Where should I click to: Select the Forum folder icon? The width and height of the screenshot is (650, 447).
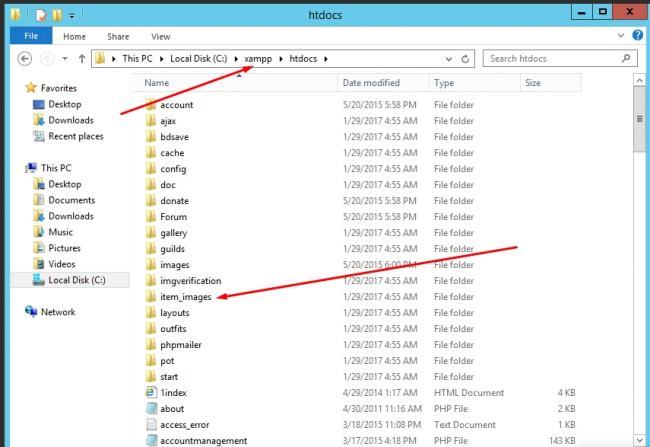tap(151, 216)
